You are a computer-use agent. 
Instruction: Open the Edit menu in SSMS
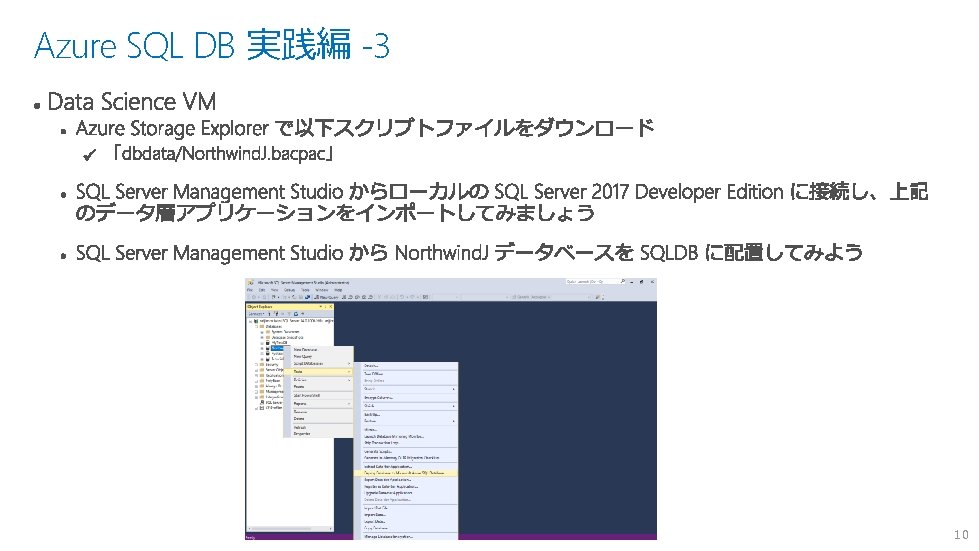coord(262,290)
